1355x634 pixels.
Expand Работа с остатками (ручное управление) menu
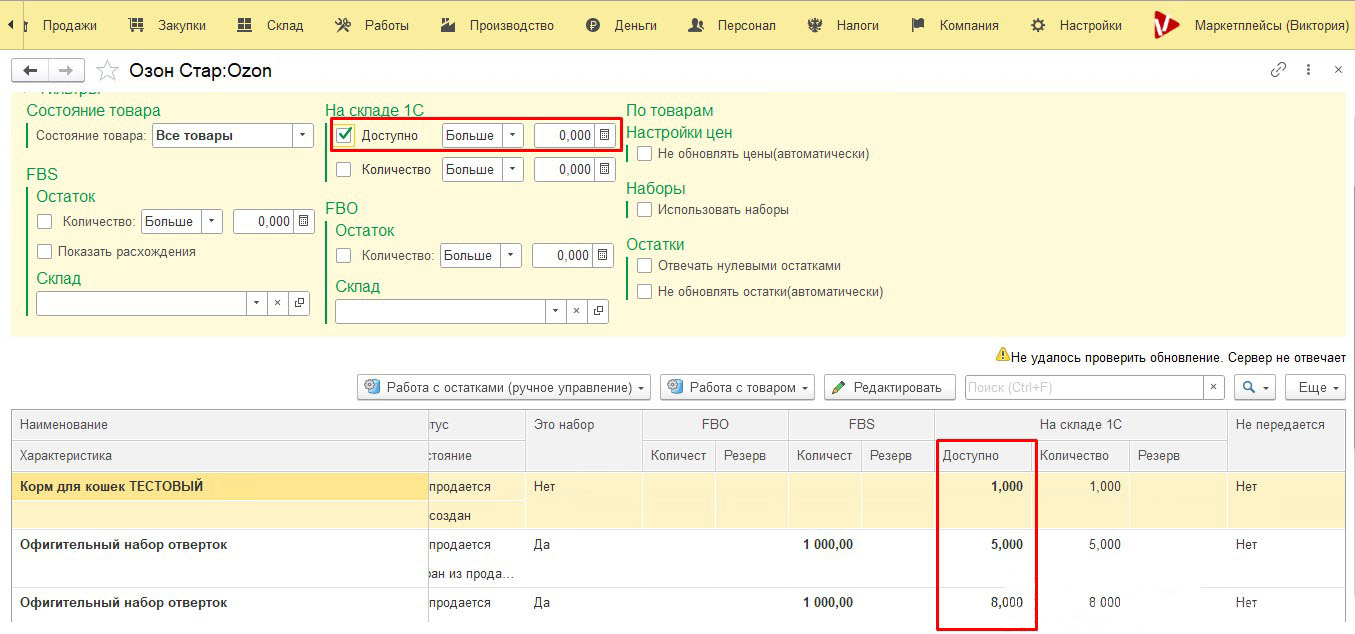coord(504,387)
